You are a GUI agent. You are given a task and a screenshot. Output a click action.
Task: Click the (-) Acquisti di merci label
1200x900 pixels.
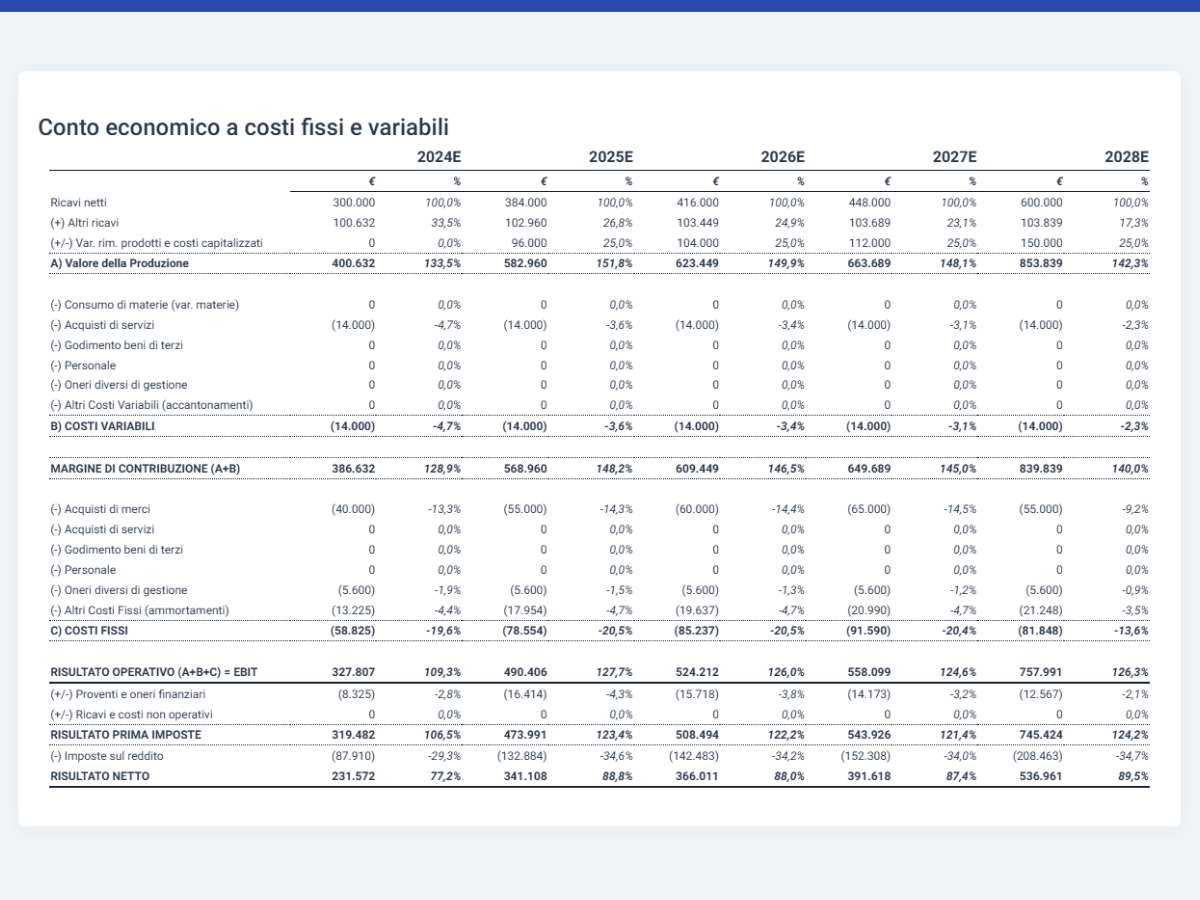pos(100,509)
